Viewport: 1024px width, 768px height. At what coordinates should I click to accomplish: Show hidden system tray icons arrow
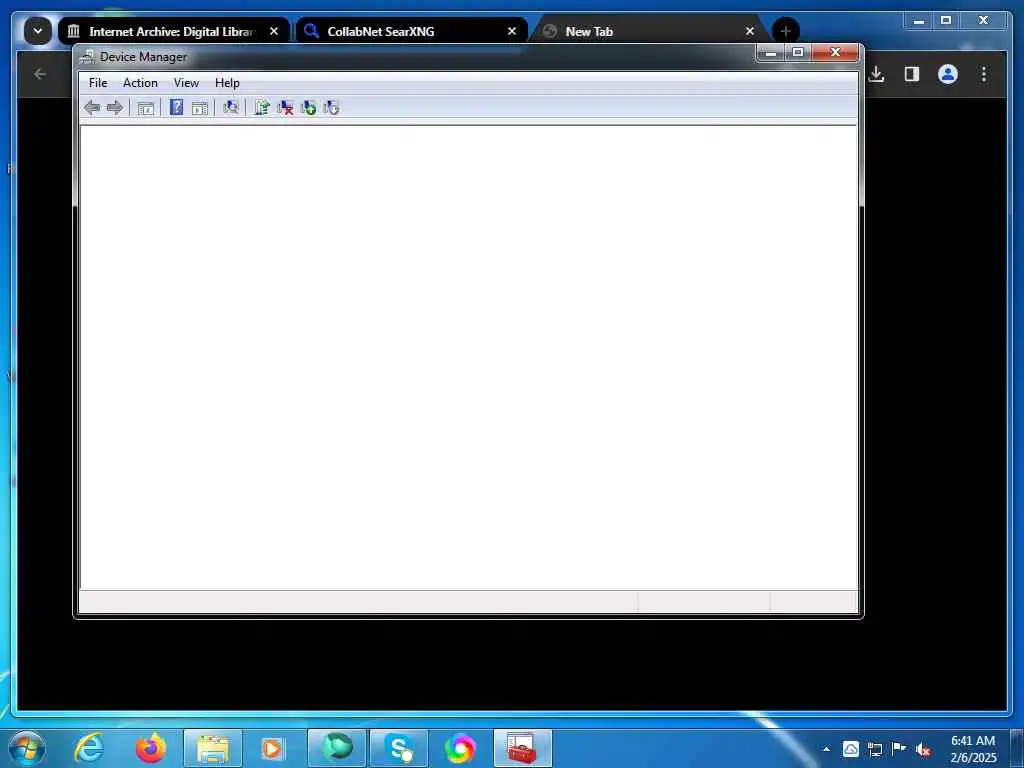tap(827, 749)
